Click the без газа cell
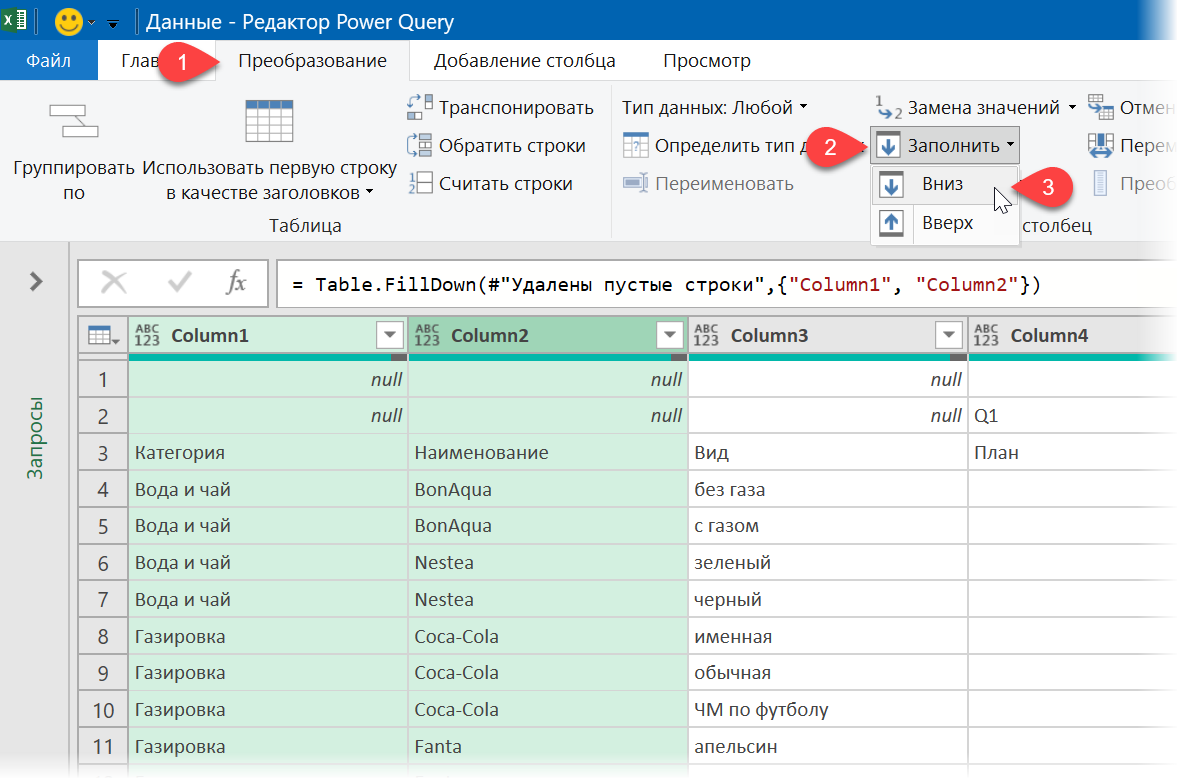The image size is (1178, 779). 828,490
